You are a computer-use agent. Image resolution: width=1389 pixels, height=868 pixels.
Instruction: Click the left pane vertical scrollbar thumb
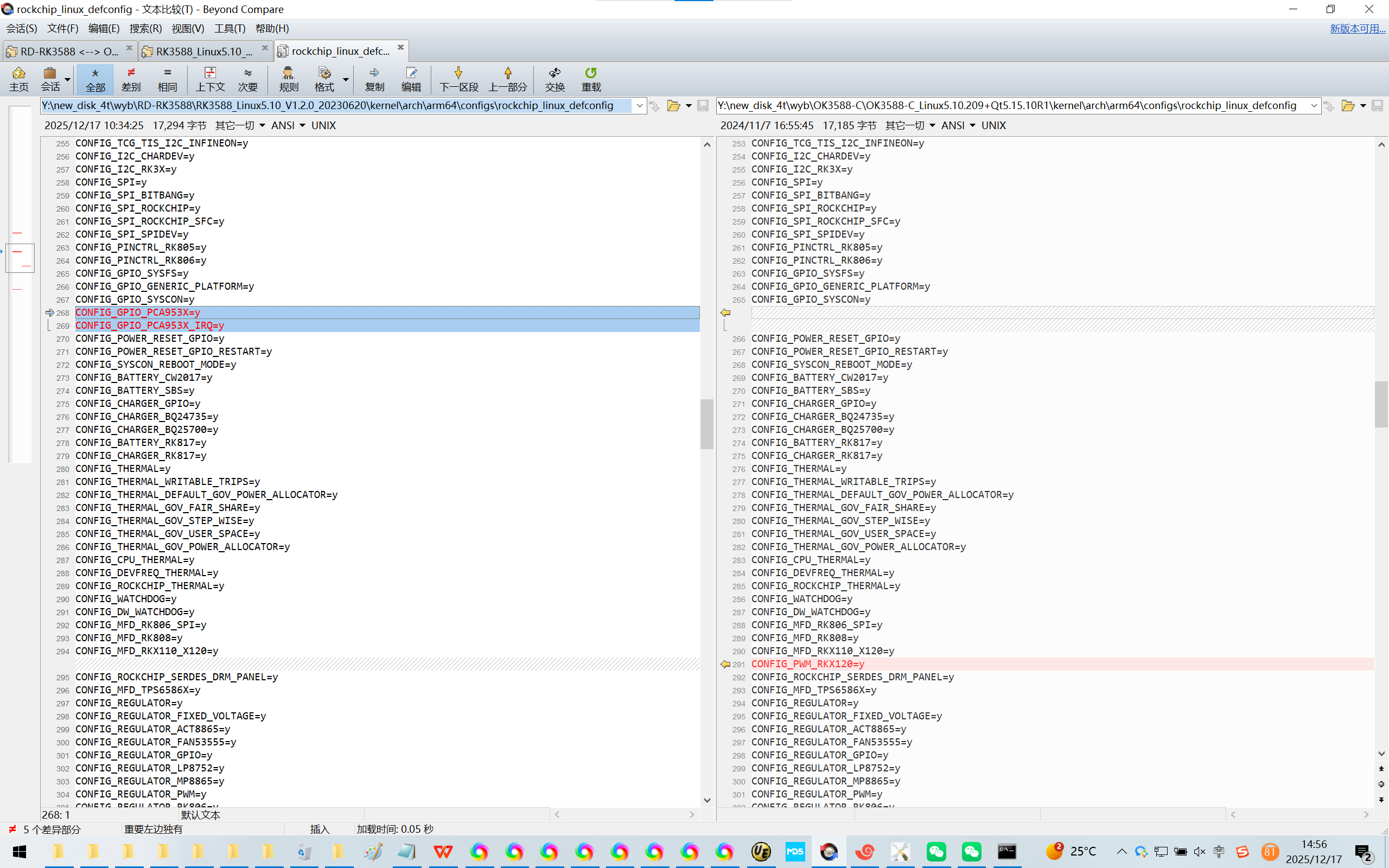(706, 424)
